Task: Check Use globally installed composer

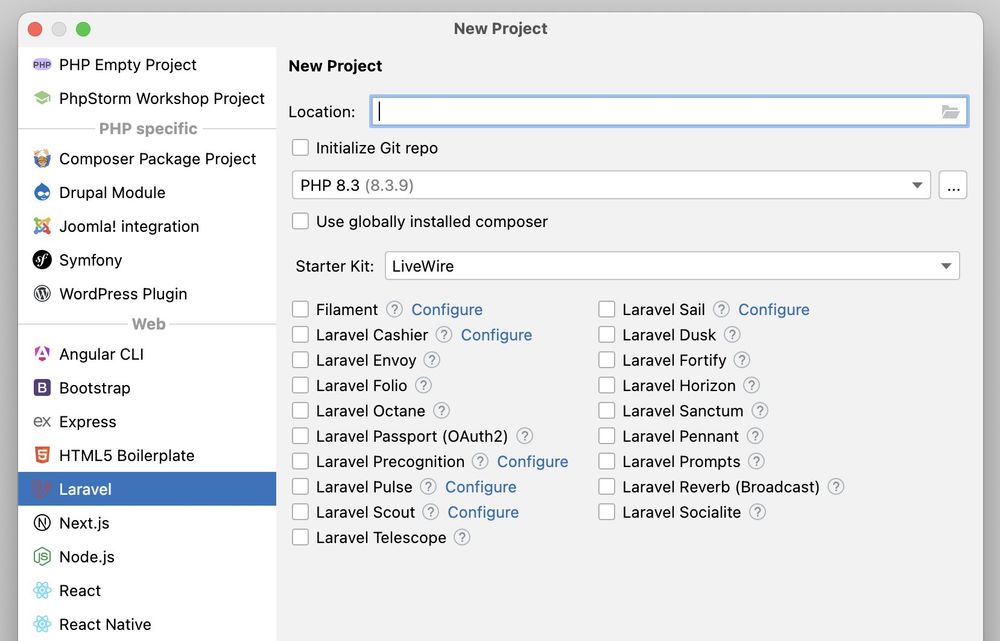Action: tap(300, 221)
